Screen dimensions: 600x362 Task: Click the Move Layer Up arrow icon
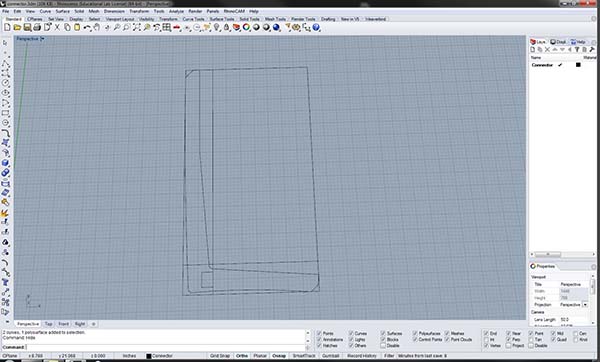click(x=555, y=50)
